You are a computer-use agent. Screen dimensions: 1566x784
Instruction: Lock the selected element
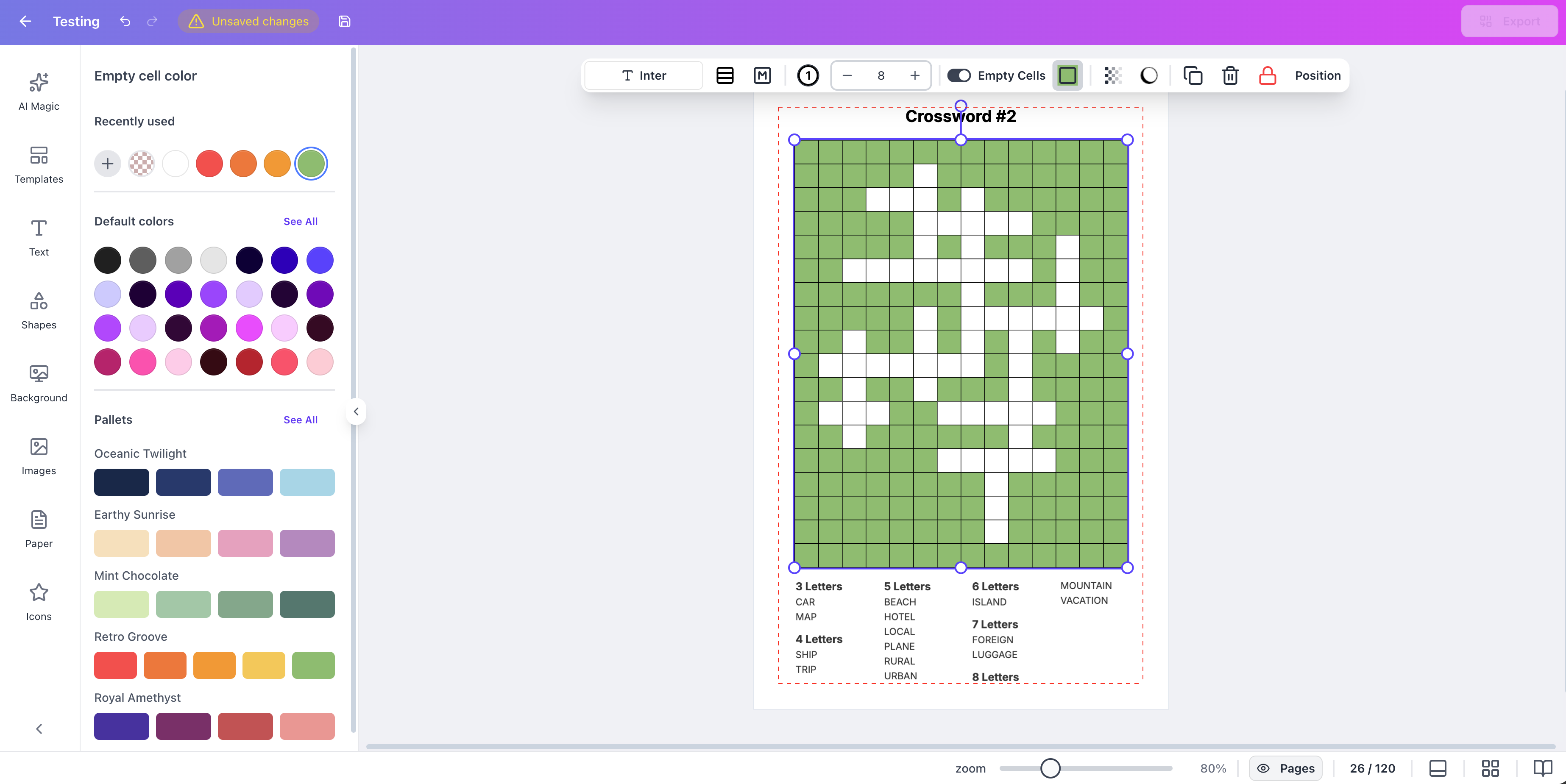[1268, 75]
